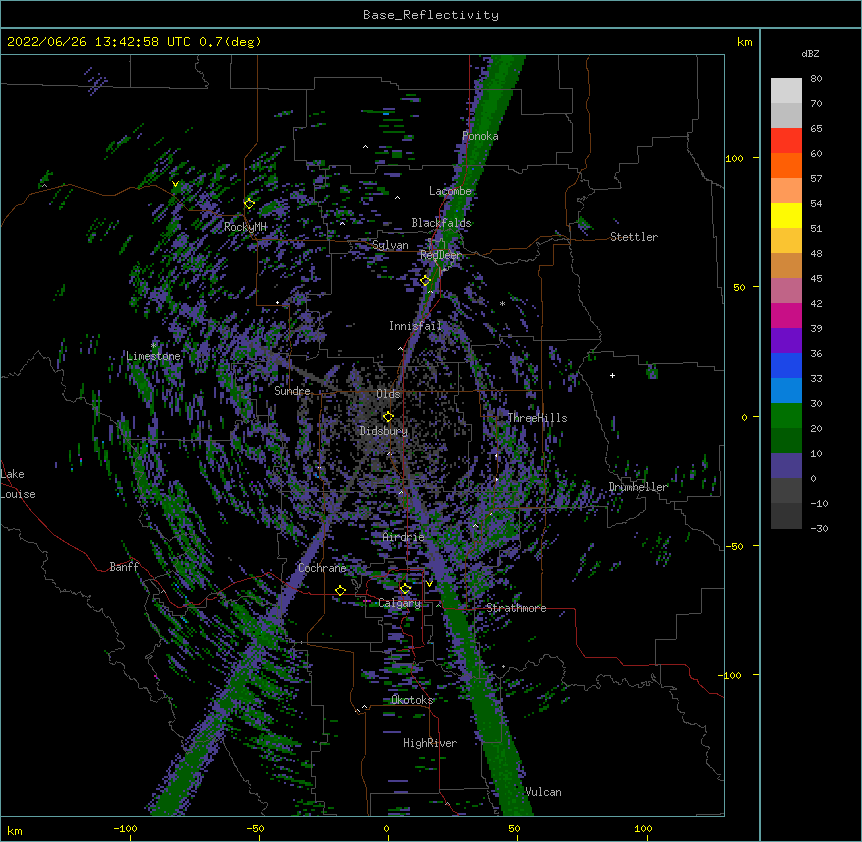Pick the white 70-80 dBZ legend swatch
This screenshot has height=842, width=862.
pos(786,91)
